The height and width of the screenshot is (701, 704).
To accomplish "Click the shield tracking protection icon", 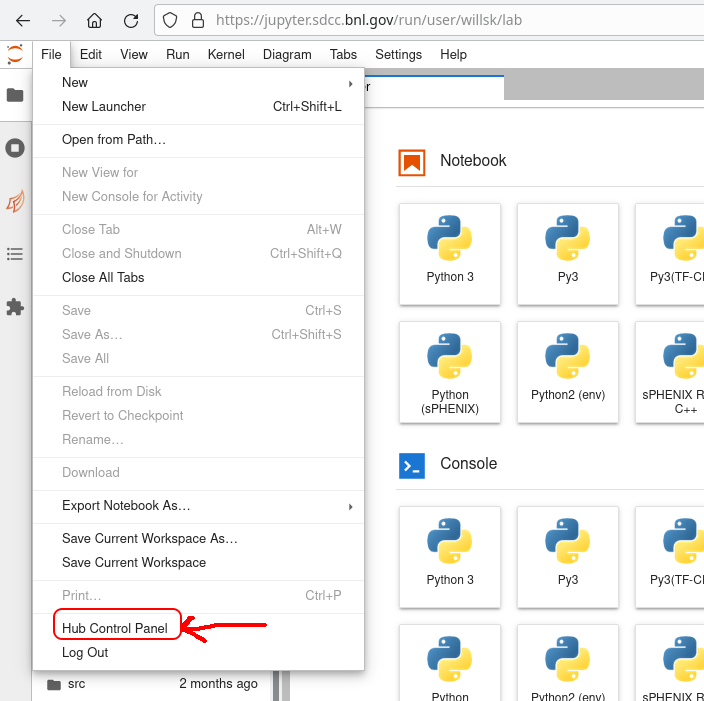I will [170, 20].
